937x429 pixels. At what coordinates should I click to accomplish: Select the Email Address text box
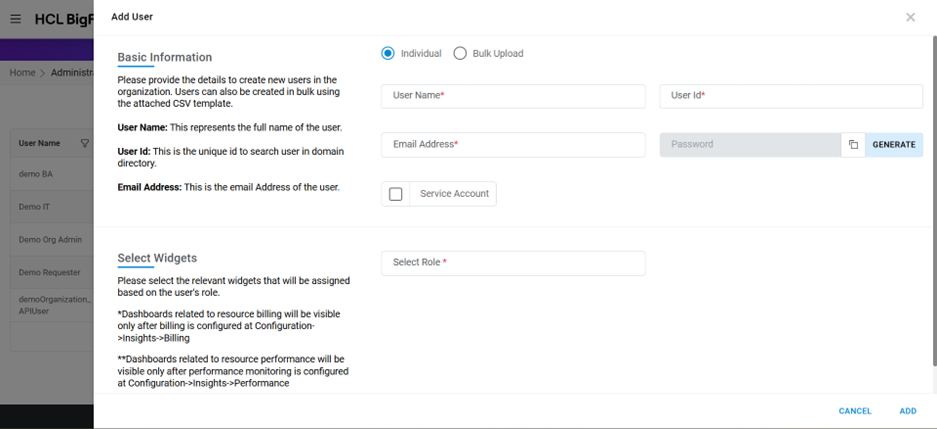pyautogui.click(x=513, y=145)
